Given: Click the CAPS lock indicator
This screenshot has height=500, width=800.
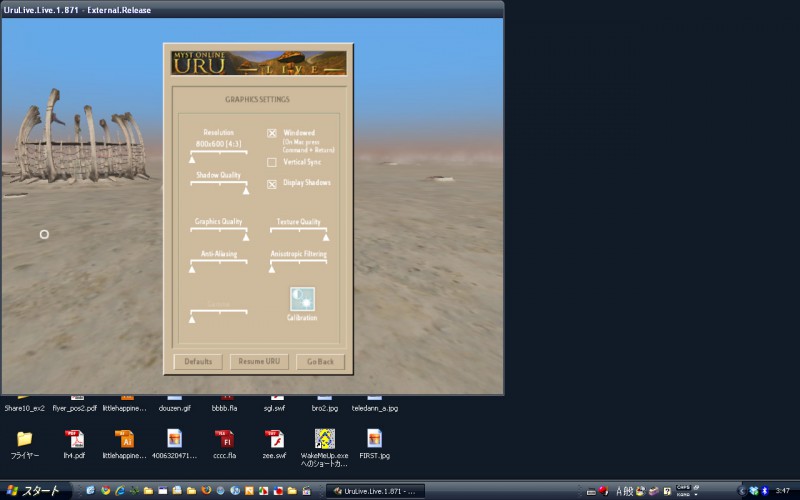Looking at the screenshot, I should tap(683, 488).
